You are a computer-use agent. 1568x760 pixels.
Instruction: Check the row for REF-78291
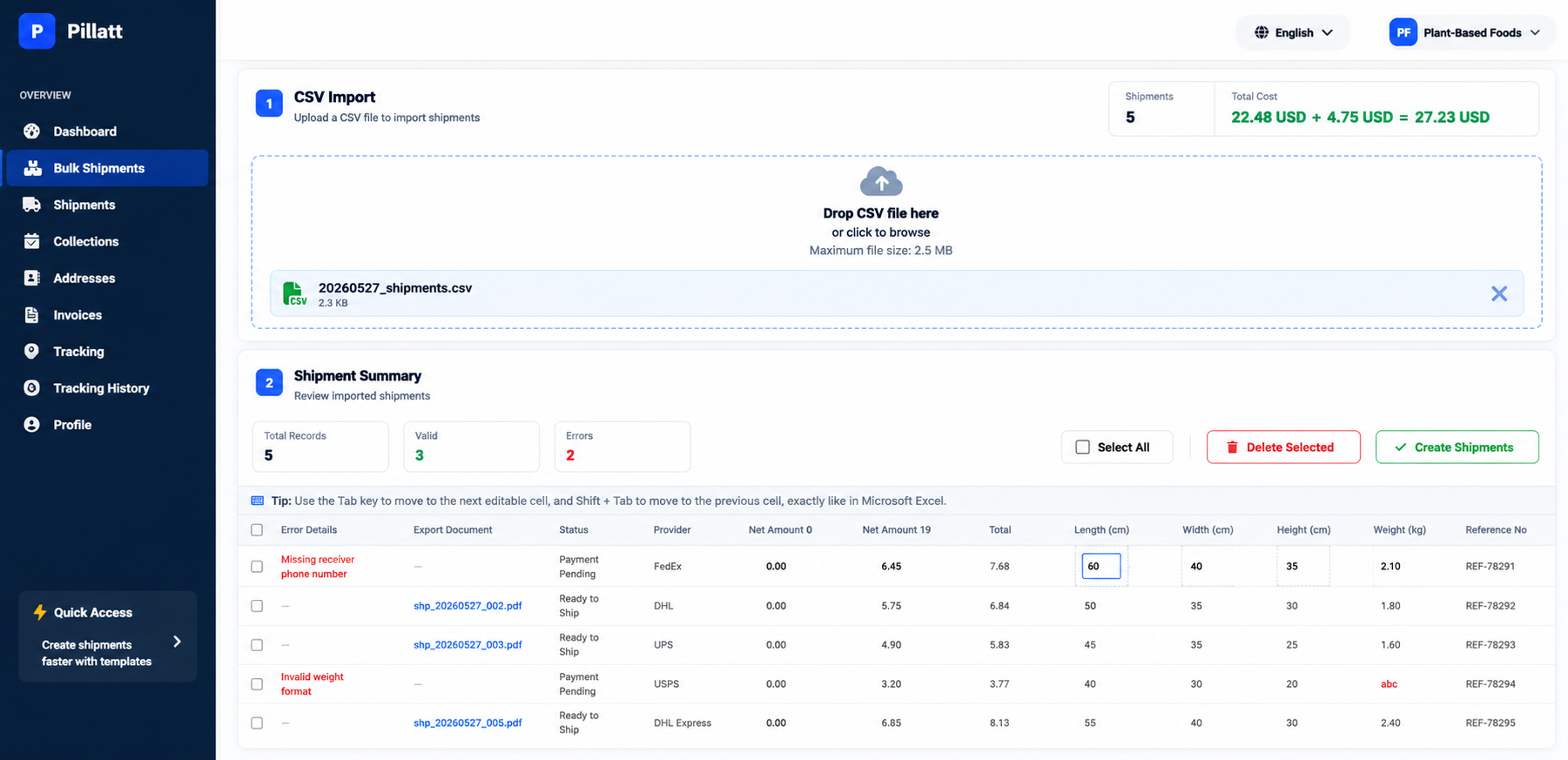pos(257,567)
